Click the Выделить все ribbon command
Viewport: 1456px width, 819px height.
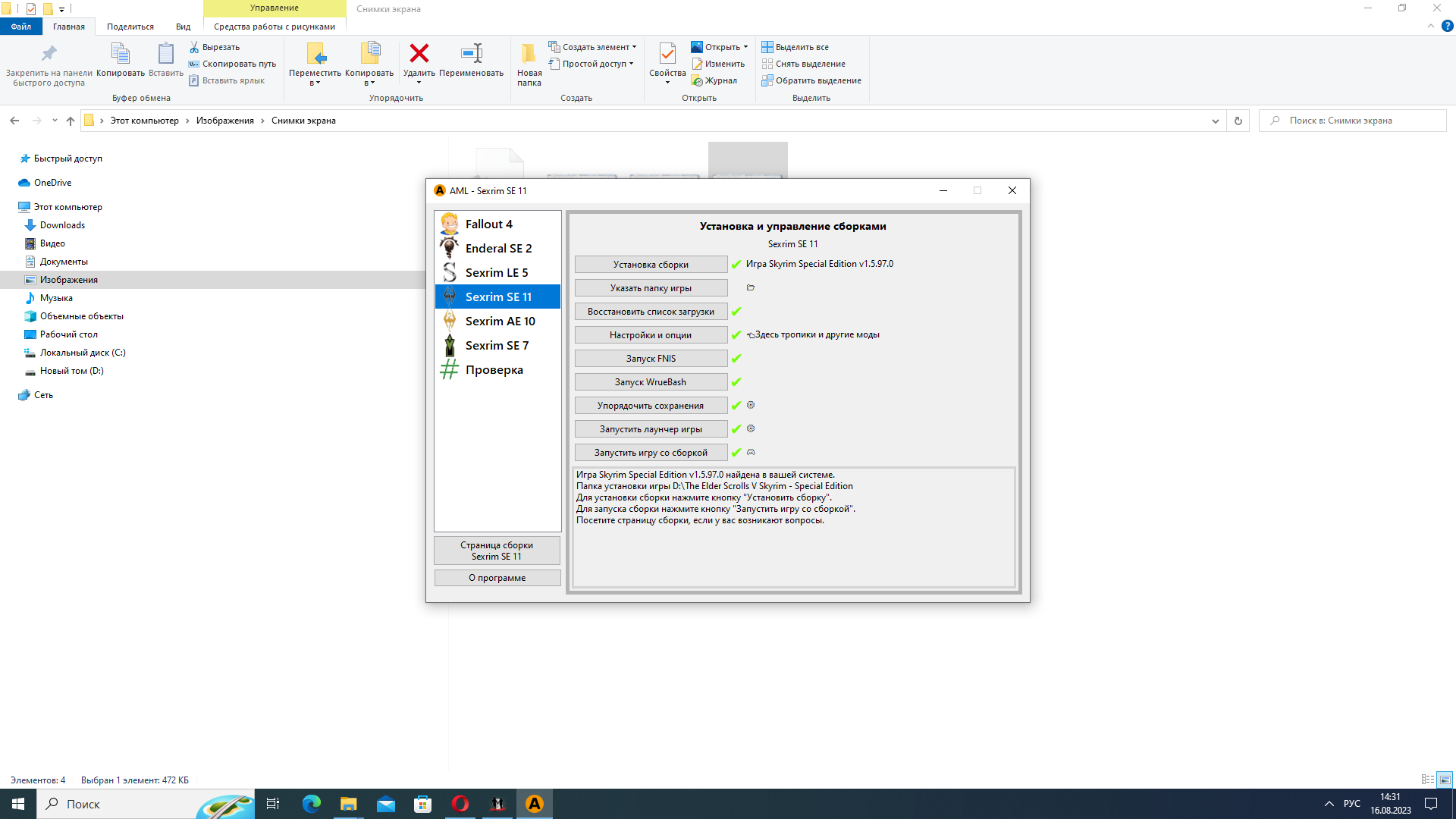coord(795,47)
